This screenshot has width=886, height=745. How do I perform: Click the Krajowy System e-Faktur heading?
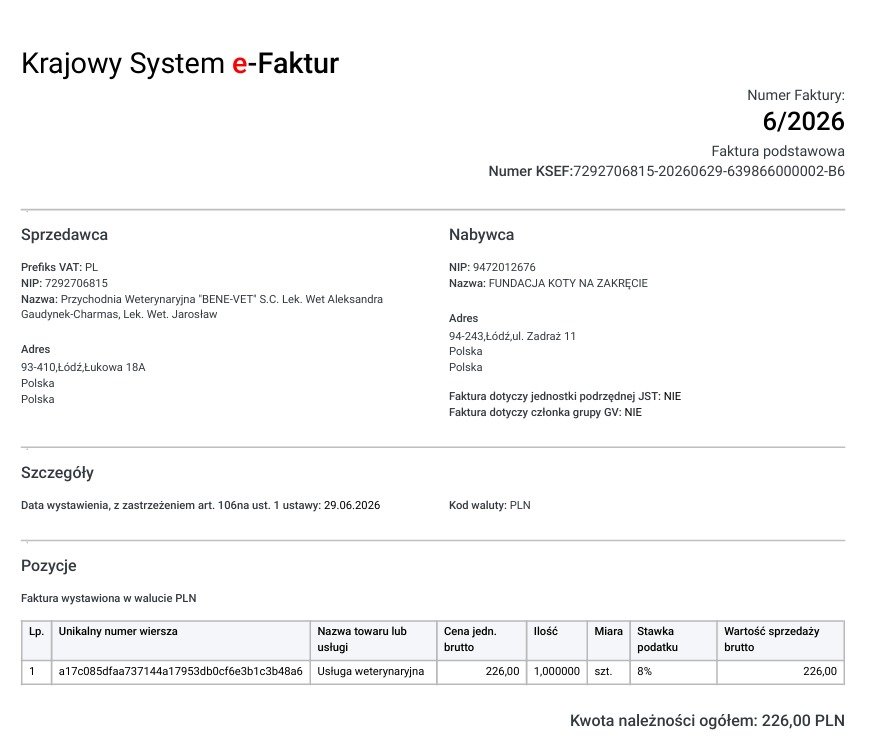pyautogui.click(x=180, y=63)
